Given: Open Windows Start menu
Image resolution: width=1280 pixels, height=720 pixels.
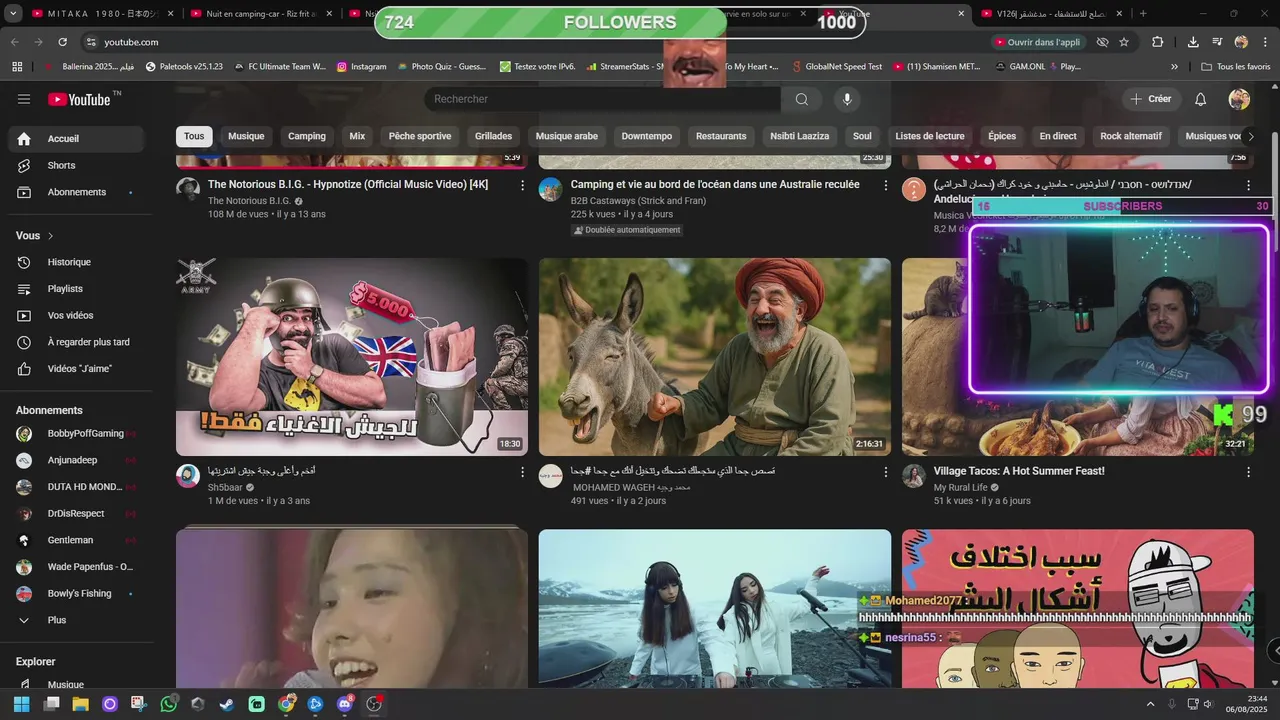Looking at the screenshot, I should click(x=22, y=704).
